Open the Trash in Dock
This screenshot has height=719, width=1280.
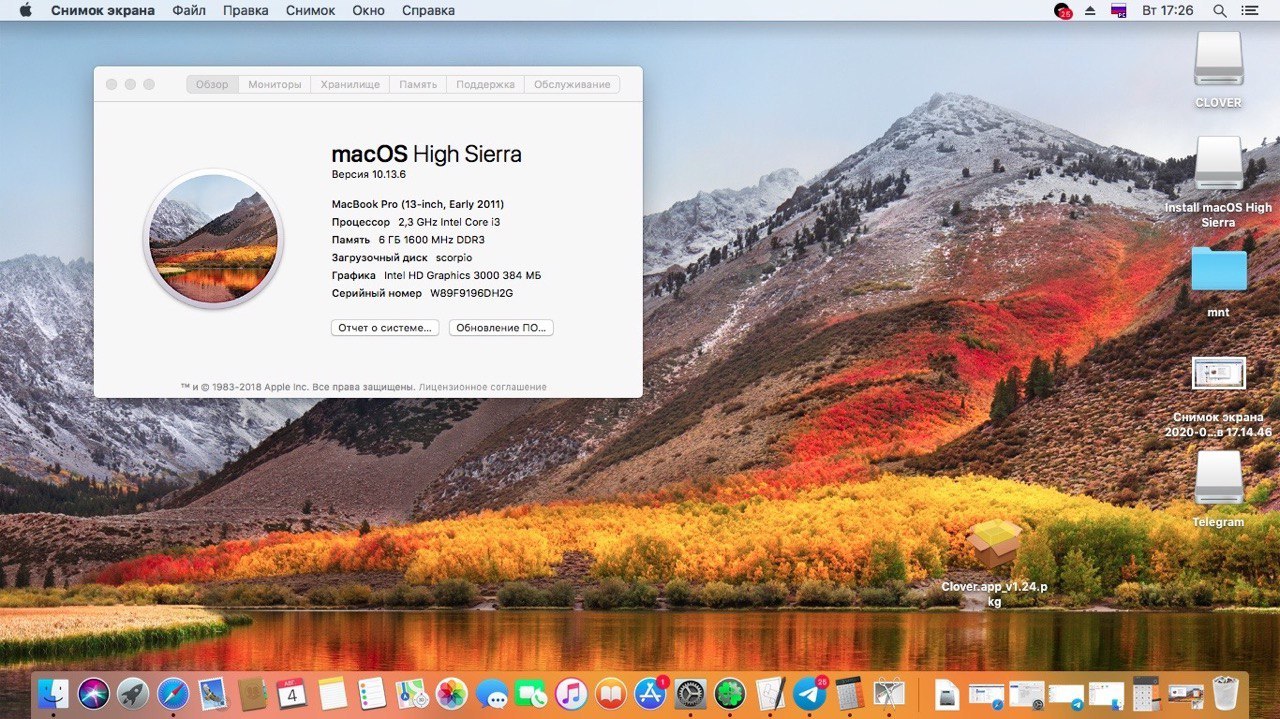tap(1225, 693)
